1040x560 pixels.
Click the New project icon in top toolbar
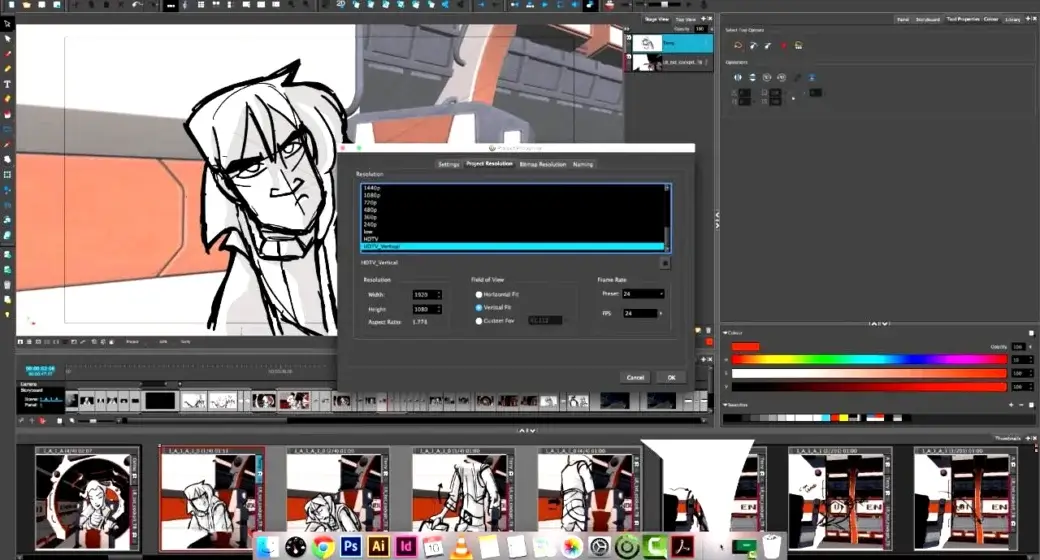pyautogui.click(x=11, y=5)
